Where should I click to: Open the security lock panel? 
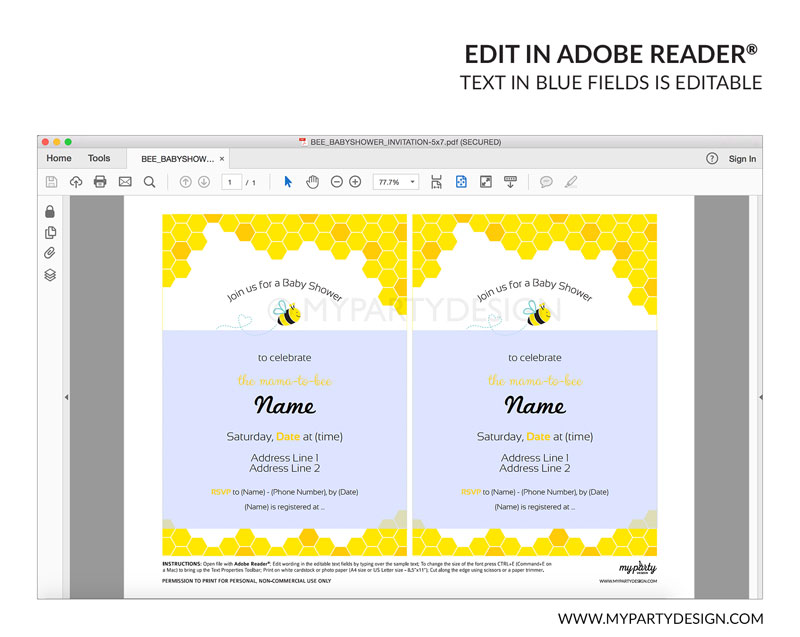point(50,211)
